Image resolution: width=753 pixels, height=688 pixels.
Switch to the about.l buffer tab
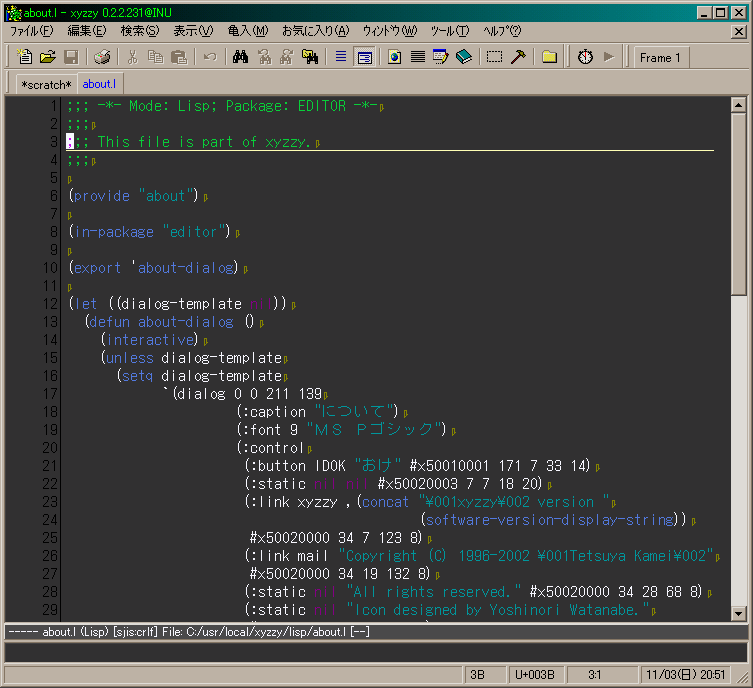[x=99, y=84]
